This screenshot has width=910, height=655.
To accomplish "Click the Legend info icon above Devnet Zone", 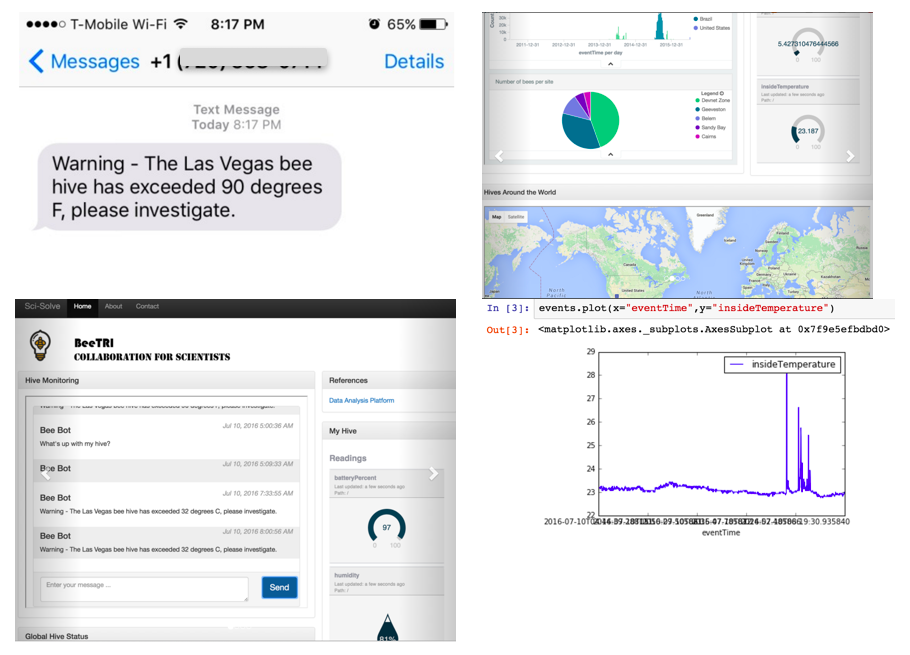I will (721, 93).
